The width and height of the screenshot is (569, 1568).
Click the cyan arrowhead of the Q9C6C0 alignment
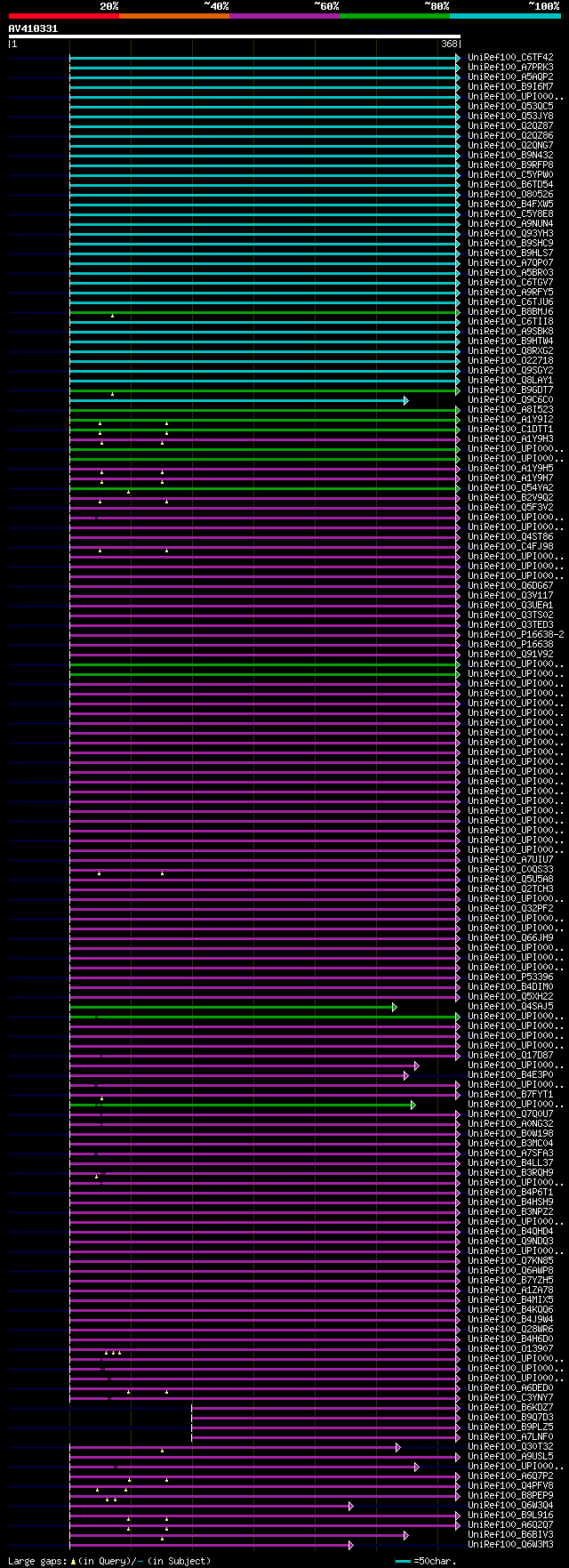coord(405,400)
